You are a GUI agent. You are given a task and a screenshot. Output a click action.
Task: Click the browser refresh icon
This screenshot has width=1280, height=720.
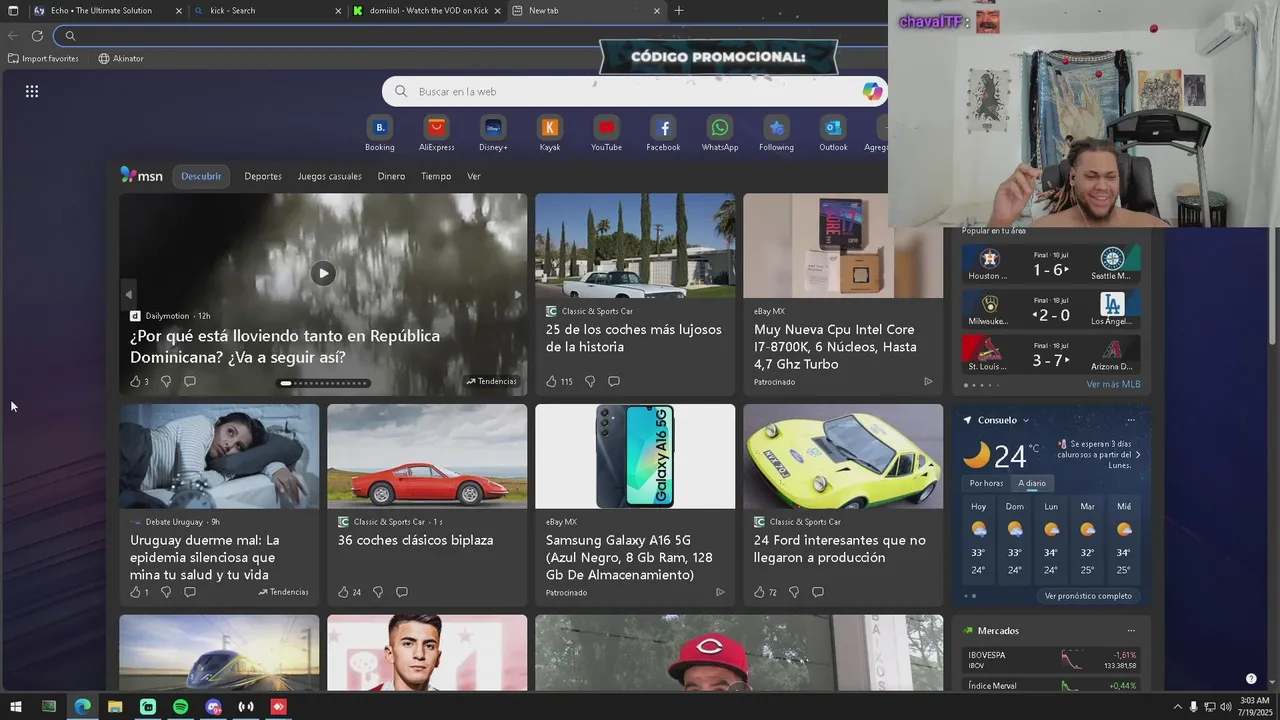click(37, 36)
